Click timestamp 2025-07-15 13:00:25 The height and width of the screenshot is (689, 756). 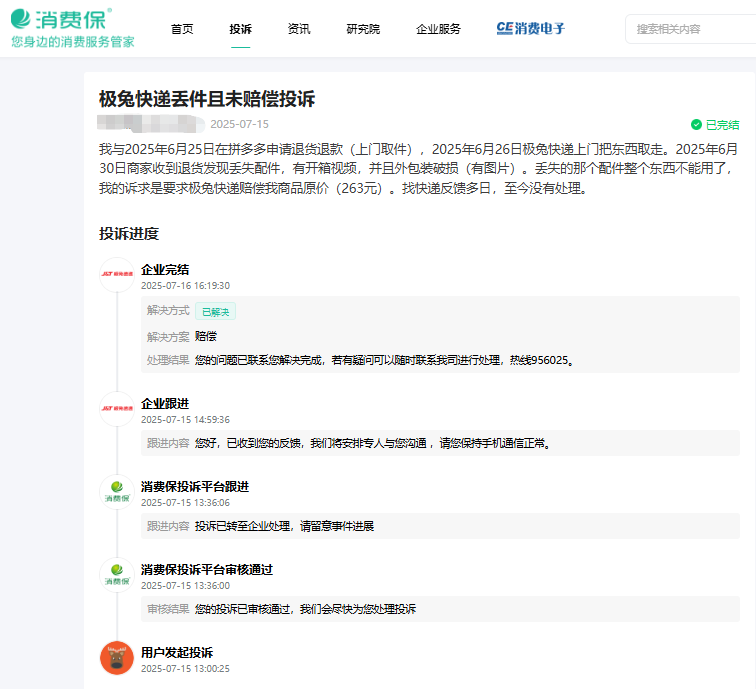186,668
